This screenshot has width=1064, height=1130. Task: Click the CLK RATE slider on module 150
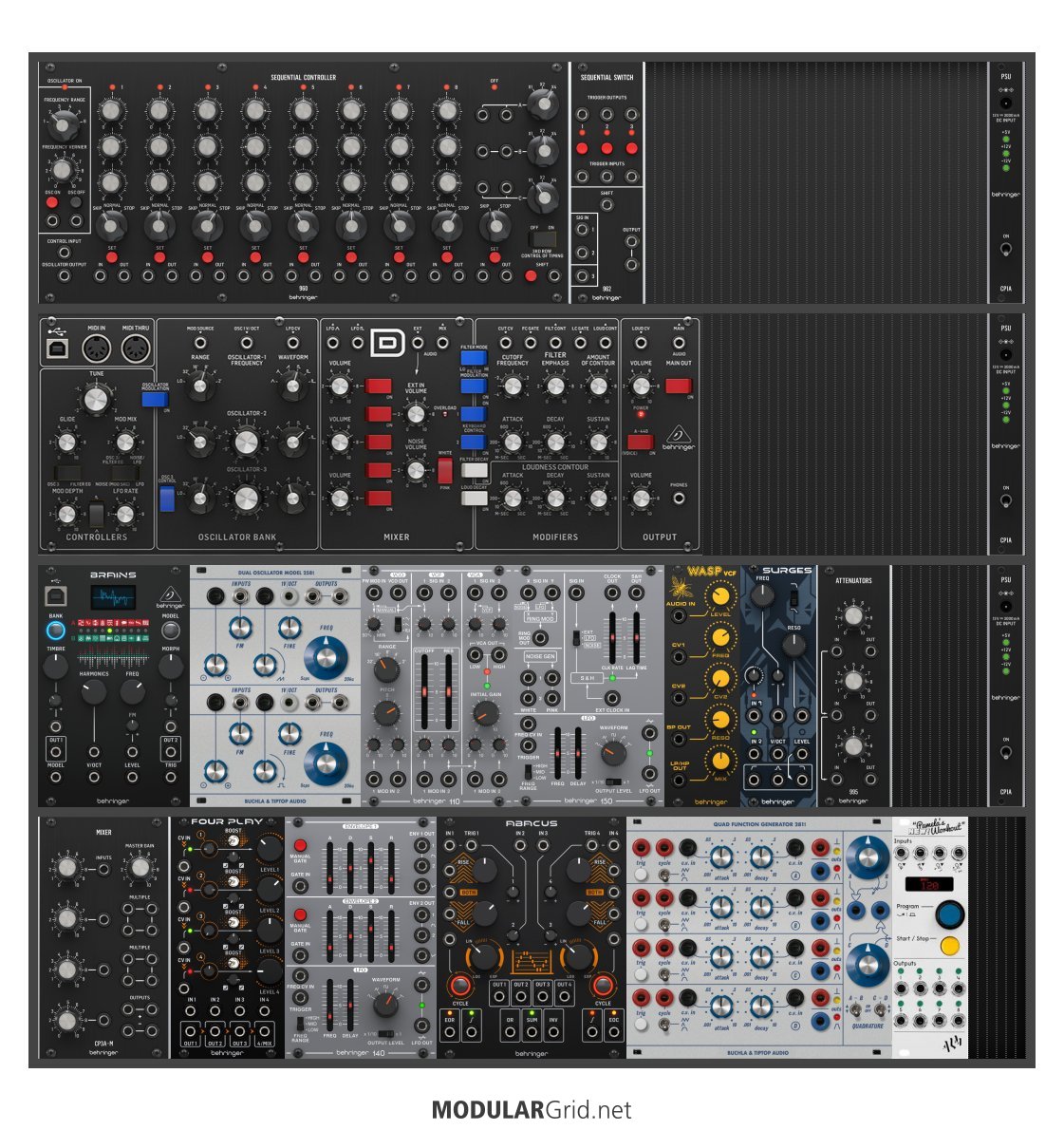[x=613, y=638]
